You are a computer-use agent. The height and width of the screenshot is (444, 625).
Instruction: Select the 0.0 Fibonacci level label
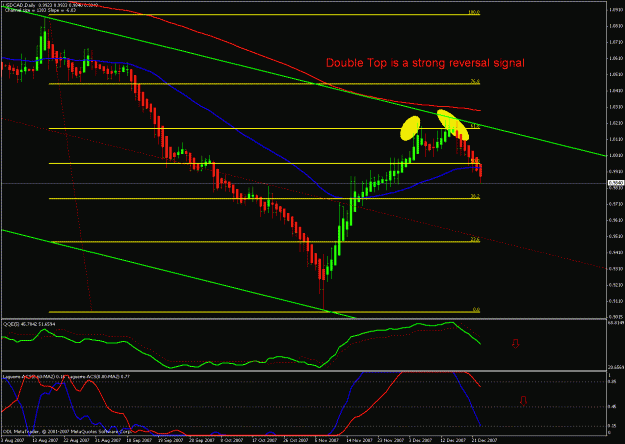pyautogui.click(x=476, y=310)
